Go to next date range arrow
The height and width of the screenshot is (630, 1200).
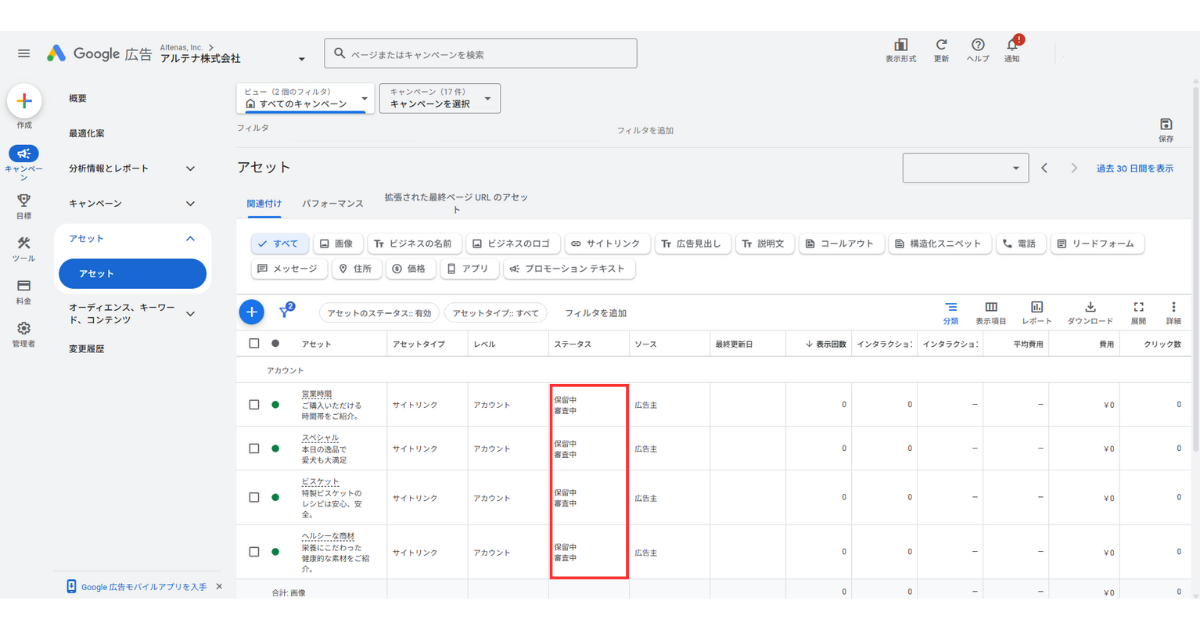pos(1074,168)
